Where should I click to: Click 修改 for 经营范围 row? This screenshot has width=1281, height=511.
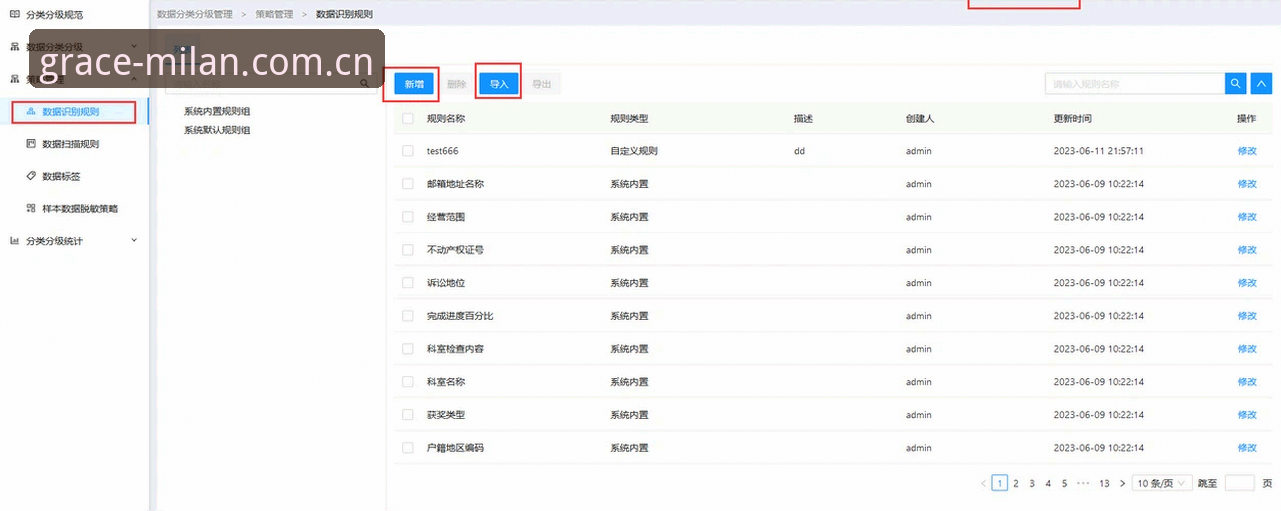(1247, 217)
